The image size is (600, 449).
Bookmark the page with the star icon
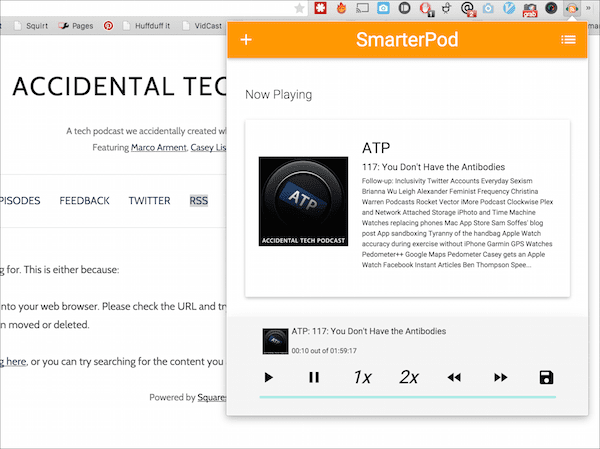tap(300, 8)
